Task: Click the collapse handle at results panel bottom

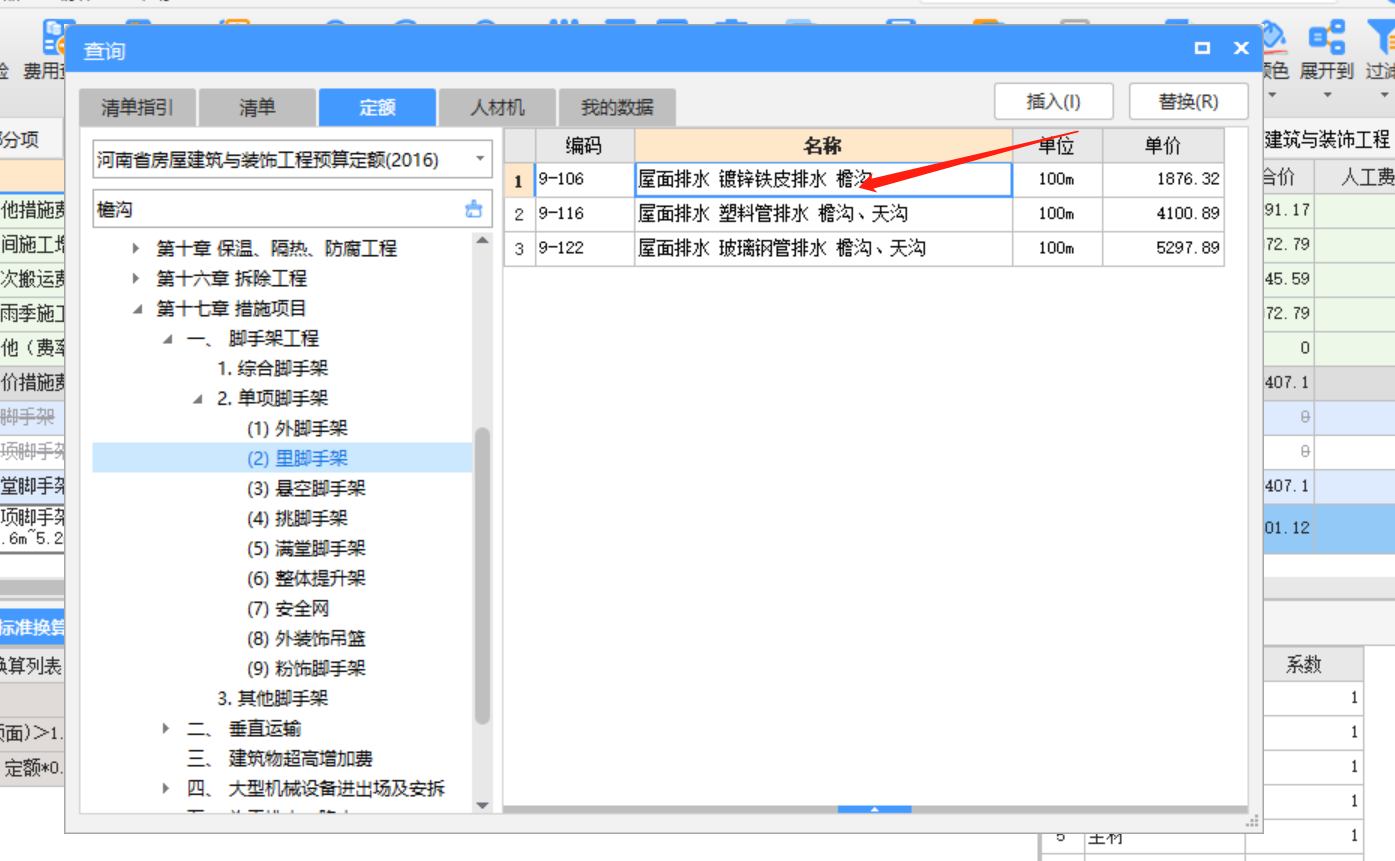Action: tap(875, 809)
